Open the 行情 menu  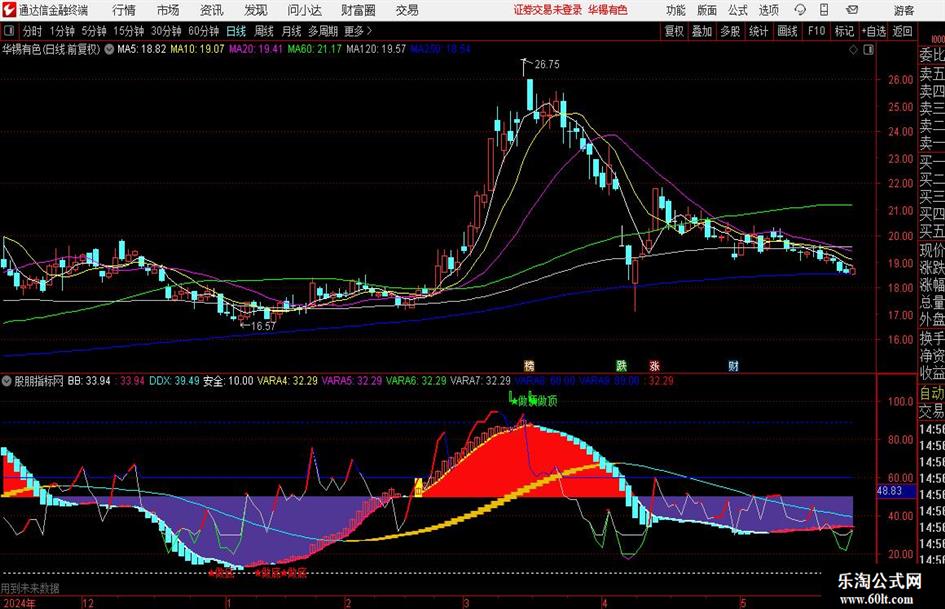124,10
